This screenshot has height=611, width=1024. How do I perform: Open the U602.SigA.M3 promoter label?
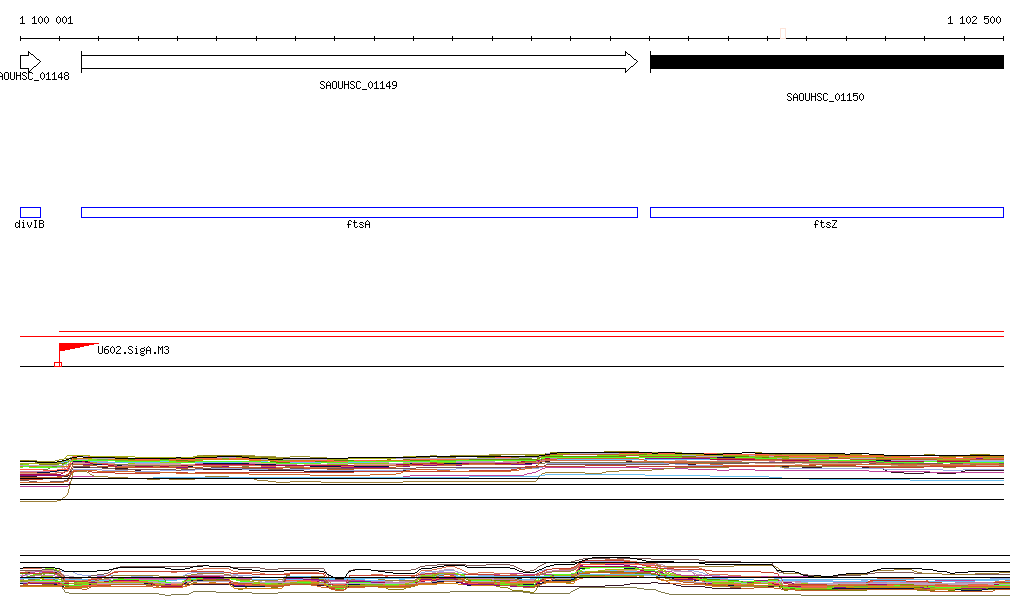point(133,351)
